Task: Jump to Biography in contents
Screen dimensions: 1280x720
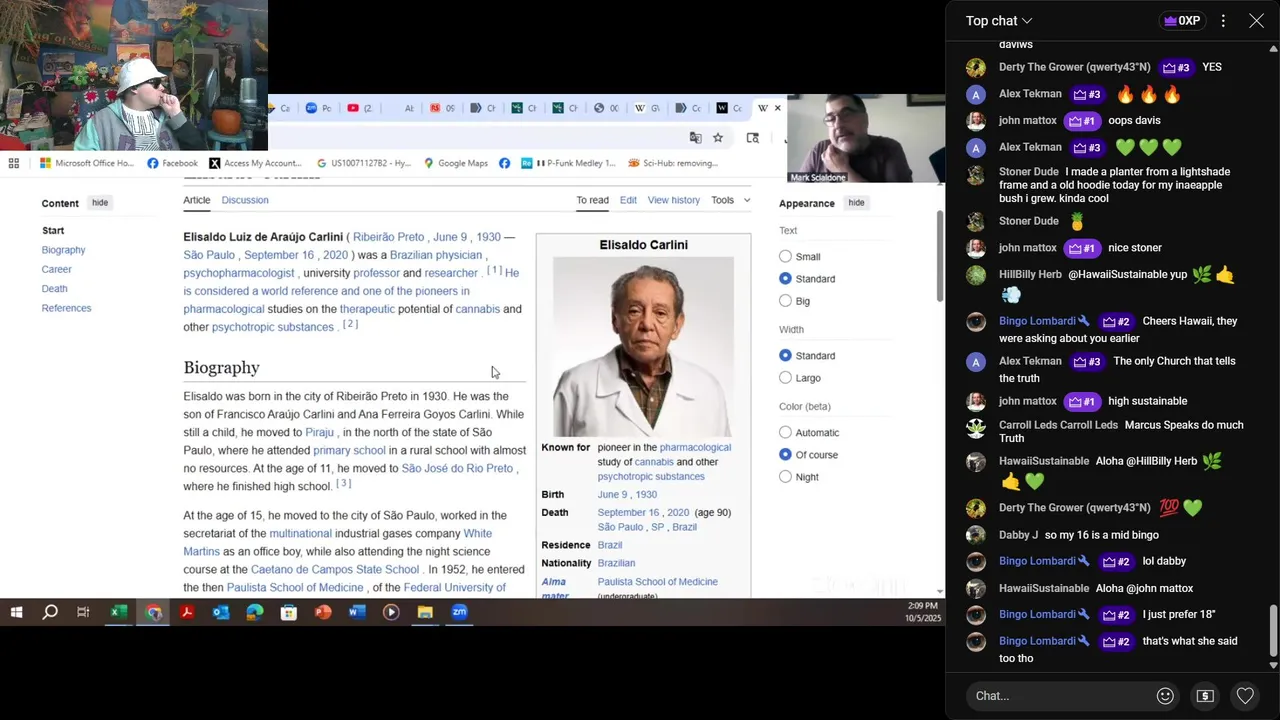Action: tap(63, 250)
